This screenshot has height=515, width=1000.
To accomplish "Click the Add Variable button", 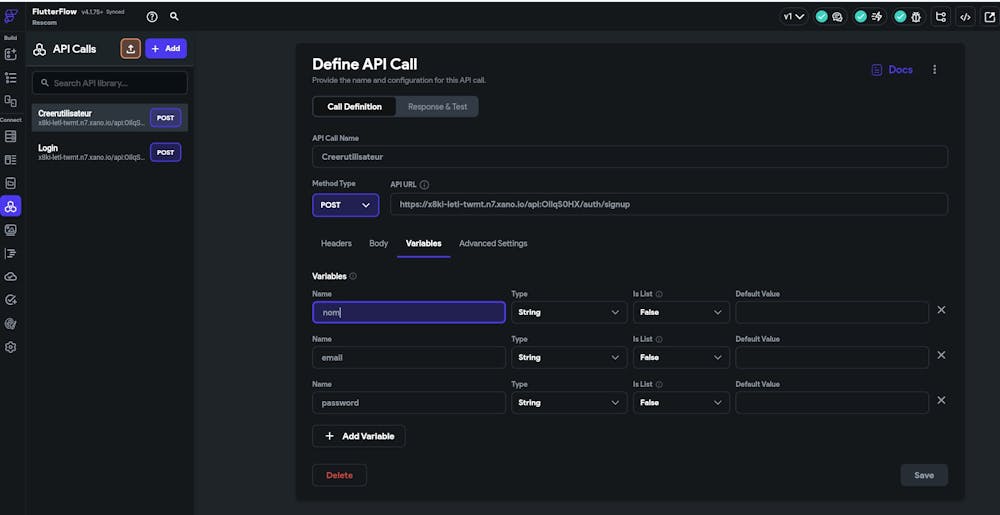I will click(x=359, y=436).
